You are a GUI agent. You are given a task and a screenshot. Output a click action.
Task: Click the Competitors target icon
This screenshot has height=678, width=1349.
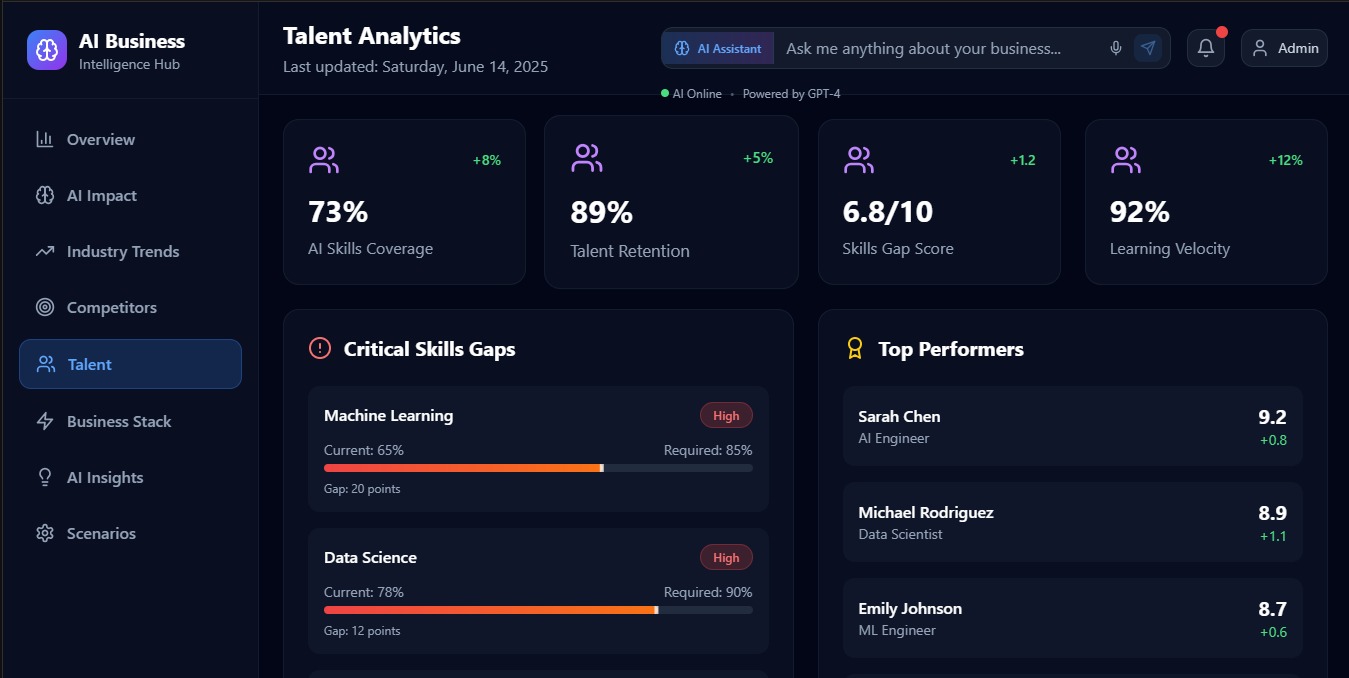pyautogui.click(x=45, y=308)
